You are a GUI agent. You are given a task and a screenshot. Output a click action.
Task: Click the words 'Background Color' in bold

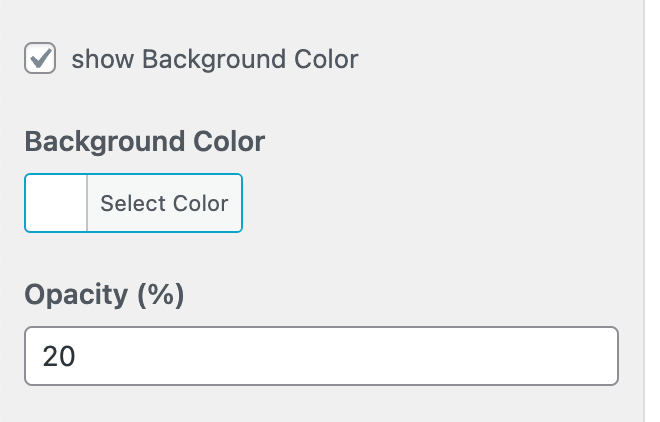pyautogui.click(x=144, y=141)
